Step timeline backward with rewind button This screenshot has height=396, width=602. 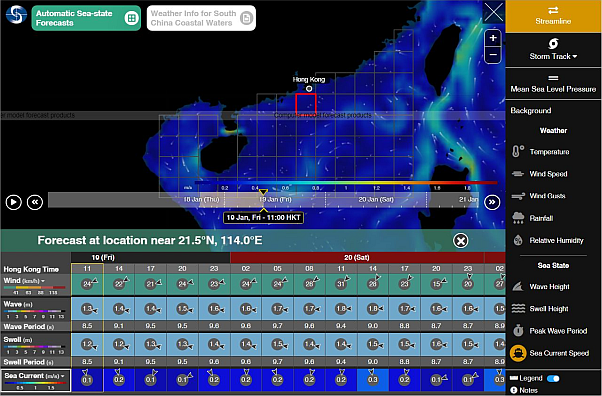[35, 202]
